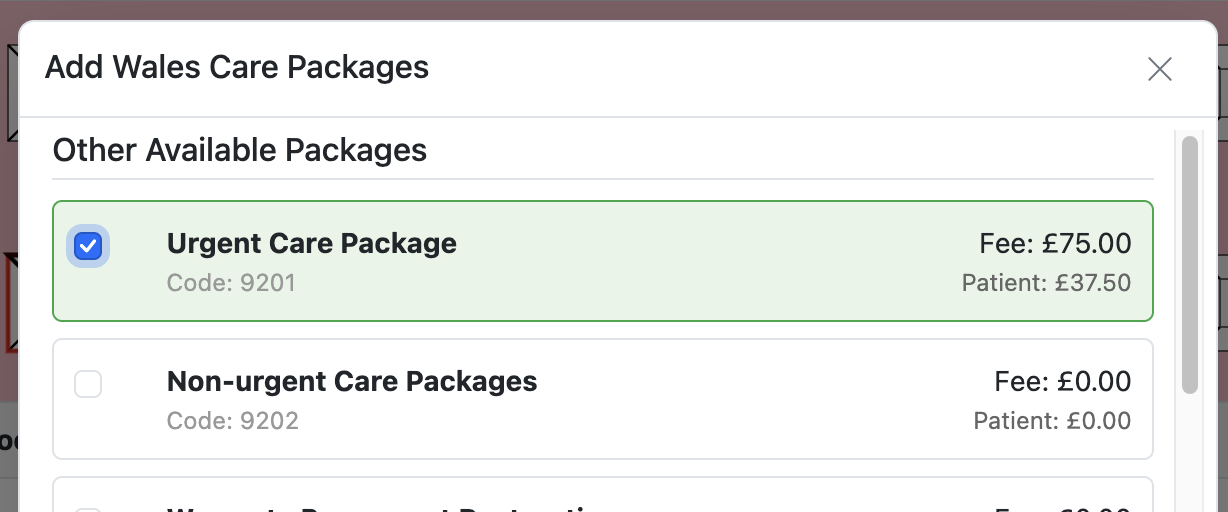This screenshot has height=512, width=1228.
Task: Click the scrollbar track below the thumb
Action: (x=1189, y=450)
